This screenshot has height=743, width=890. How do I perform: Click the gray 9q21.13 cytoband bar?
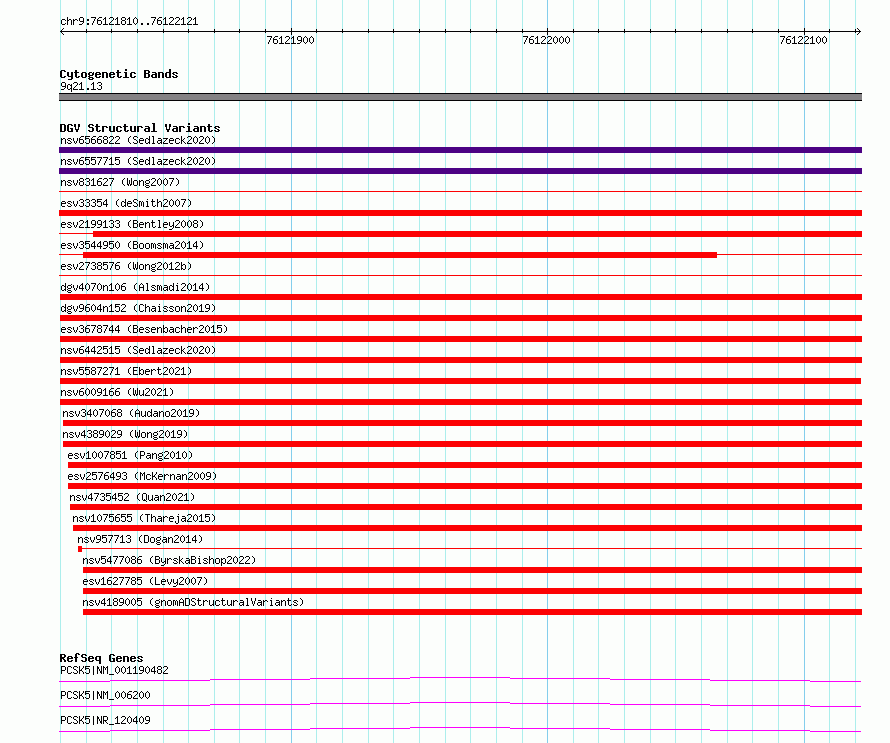point(460,97)
